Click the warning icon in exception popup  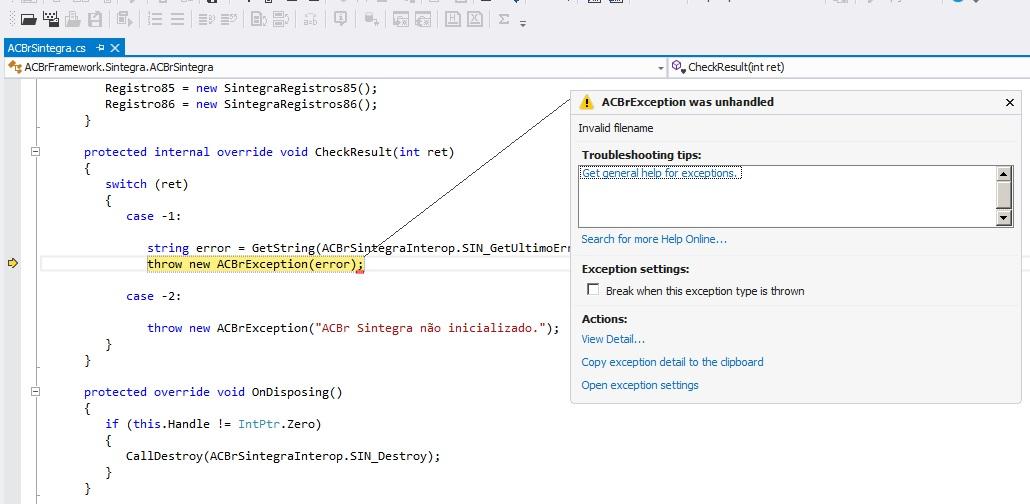pos(586,103)
